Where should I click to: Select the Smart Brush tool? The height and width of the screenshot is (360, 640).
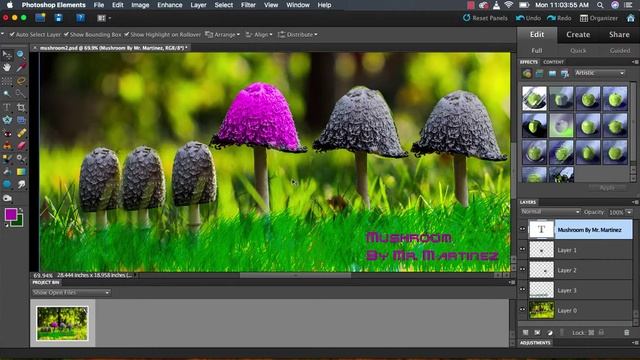pos(21,159)
